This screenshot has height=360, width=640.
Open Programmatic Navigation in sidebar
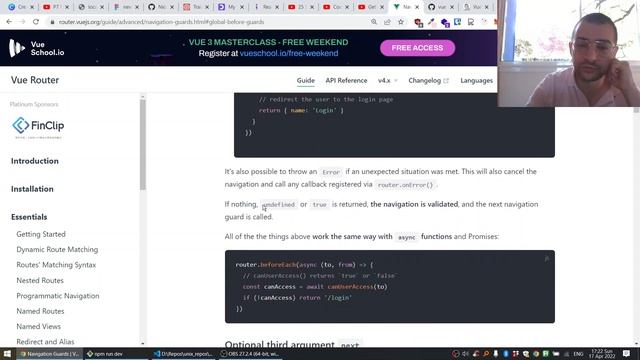(58, 296)
